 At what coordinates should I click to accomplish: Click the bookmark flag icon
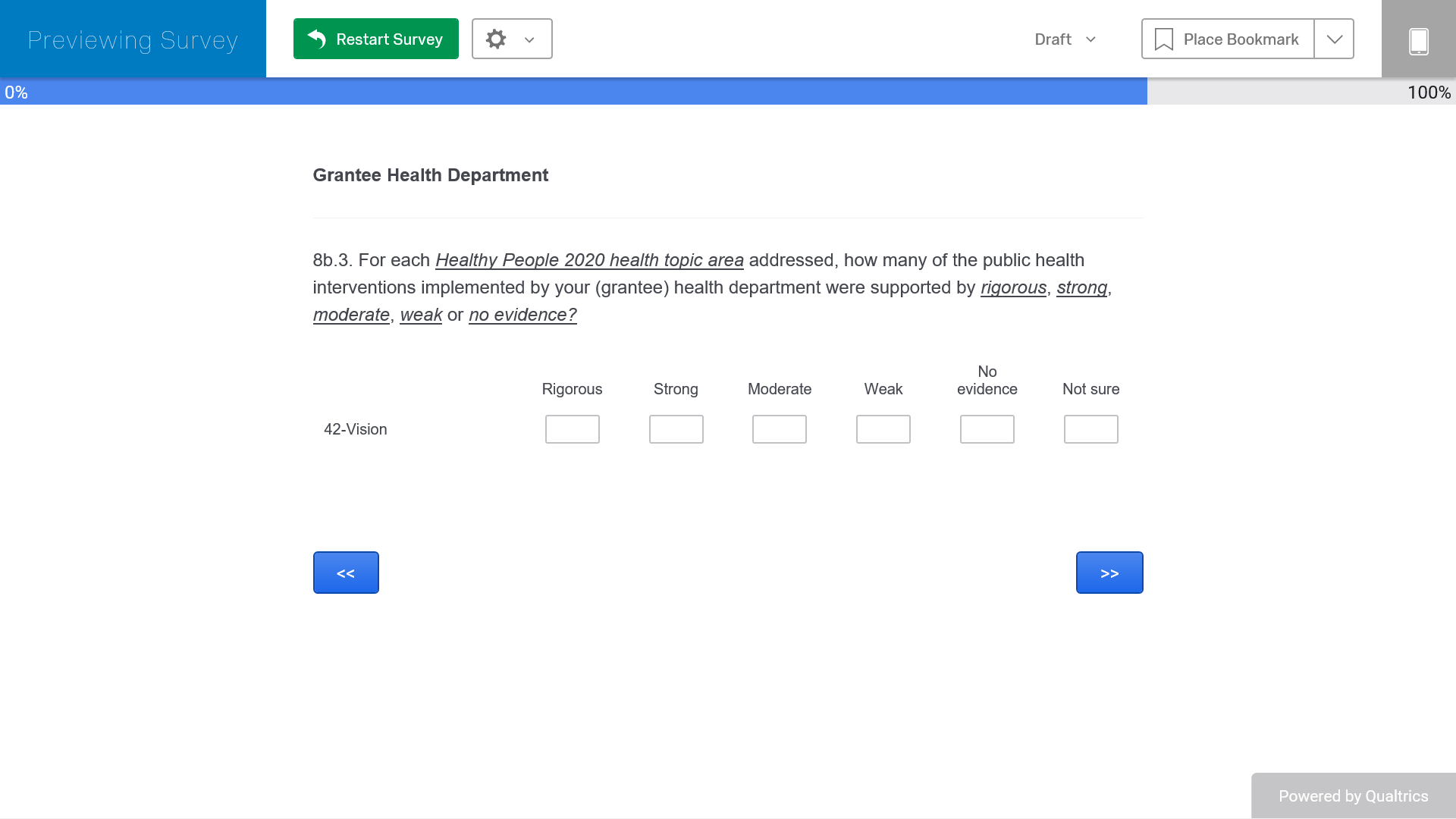[x=1163, y=39]
